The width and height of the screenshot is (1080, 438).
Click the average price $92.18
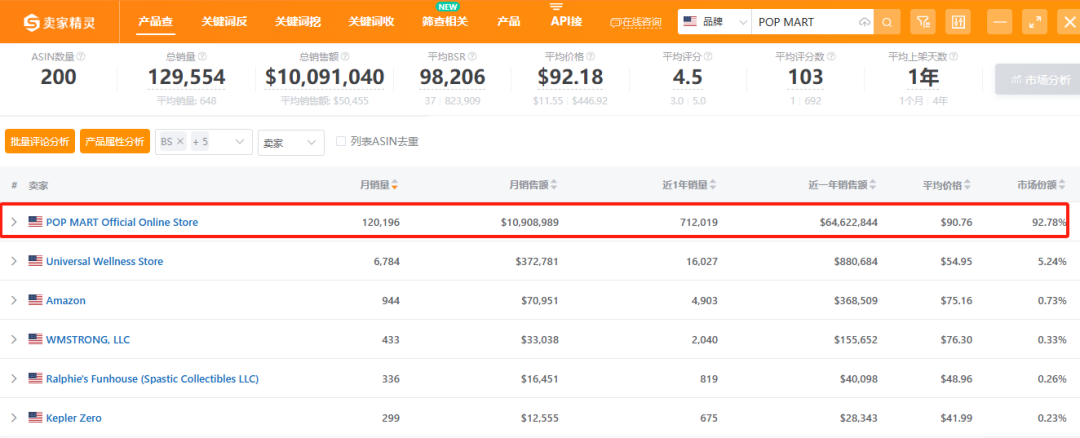570,78
